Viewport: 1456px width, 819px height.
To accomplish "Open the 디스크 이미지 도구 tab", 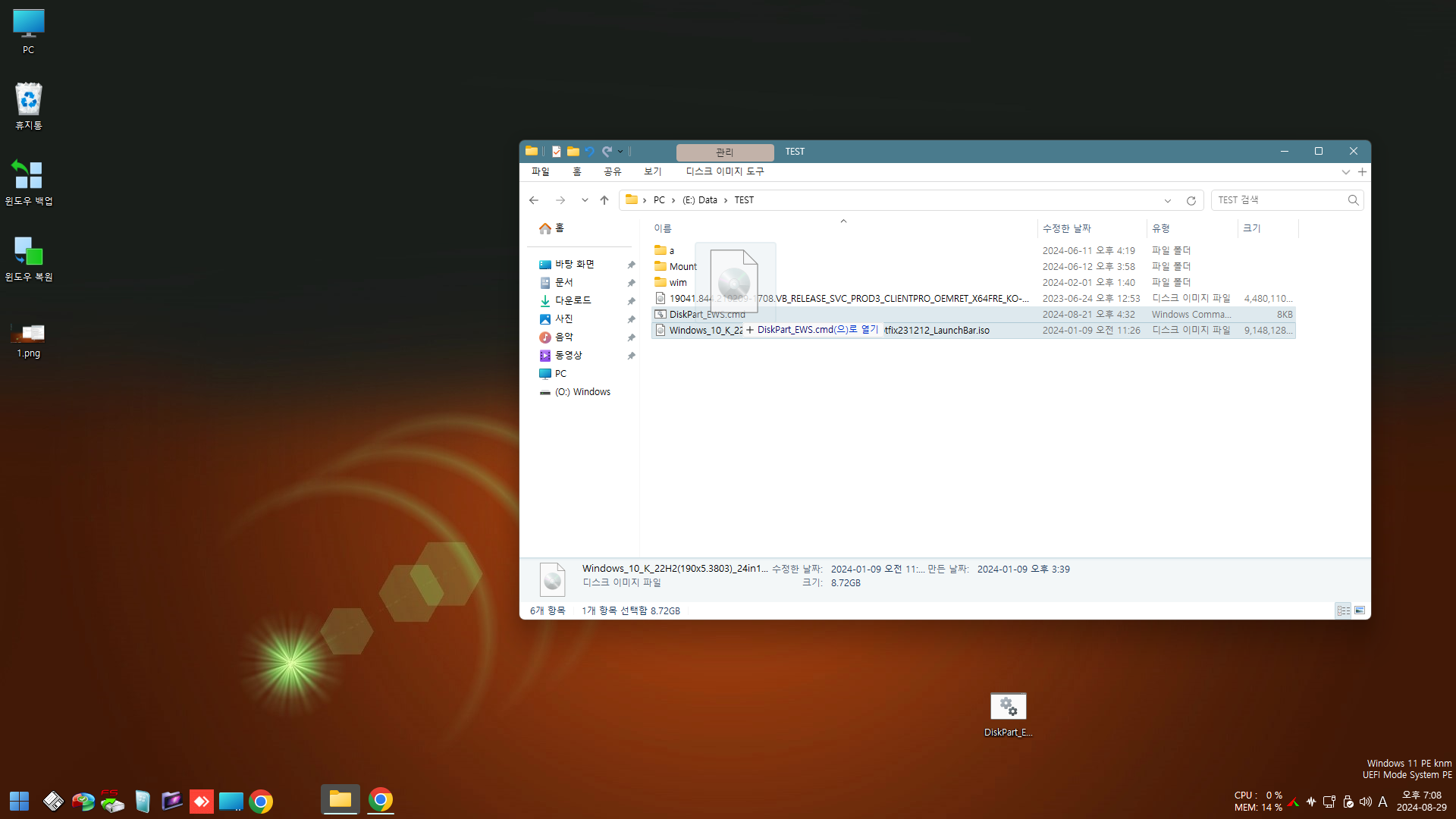I will click(x=725, y=172).
